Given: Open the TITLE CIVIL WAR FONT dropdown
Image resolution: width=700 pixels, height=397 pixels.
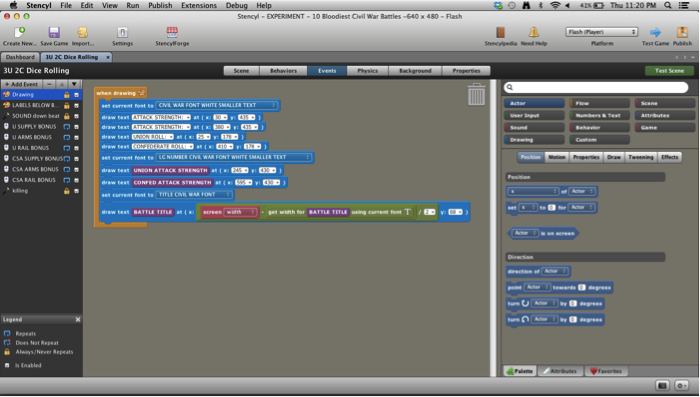Looking at the screenshot, I should (194, 195).
